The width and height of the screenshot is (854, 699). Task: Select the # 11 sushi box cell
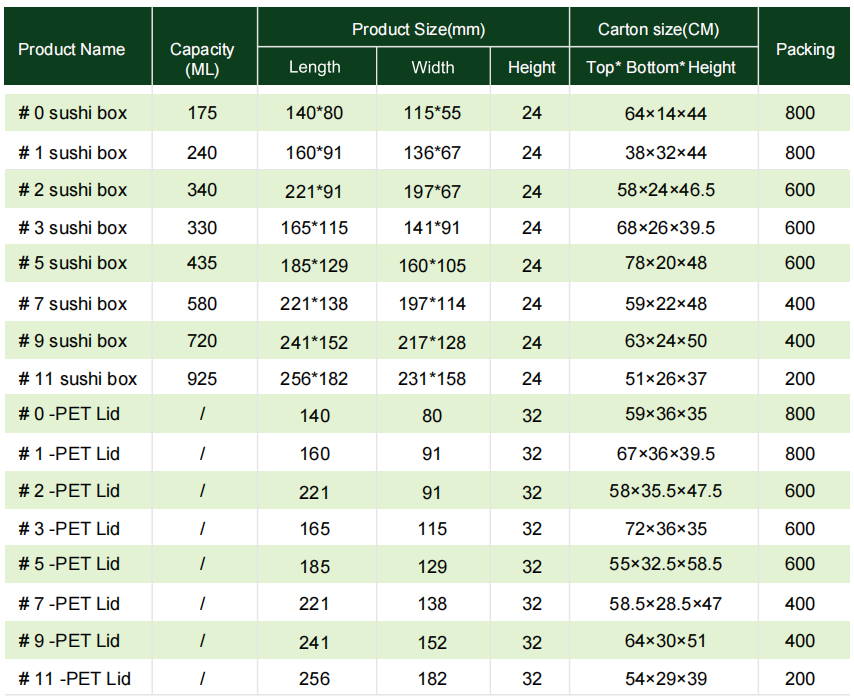coord(78,379)
